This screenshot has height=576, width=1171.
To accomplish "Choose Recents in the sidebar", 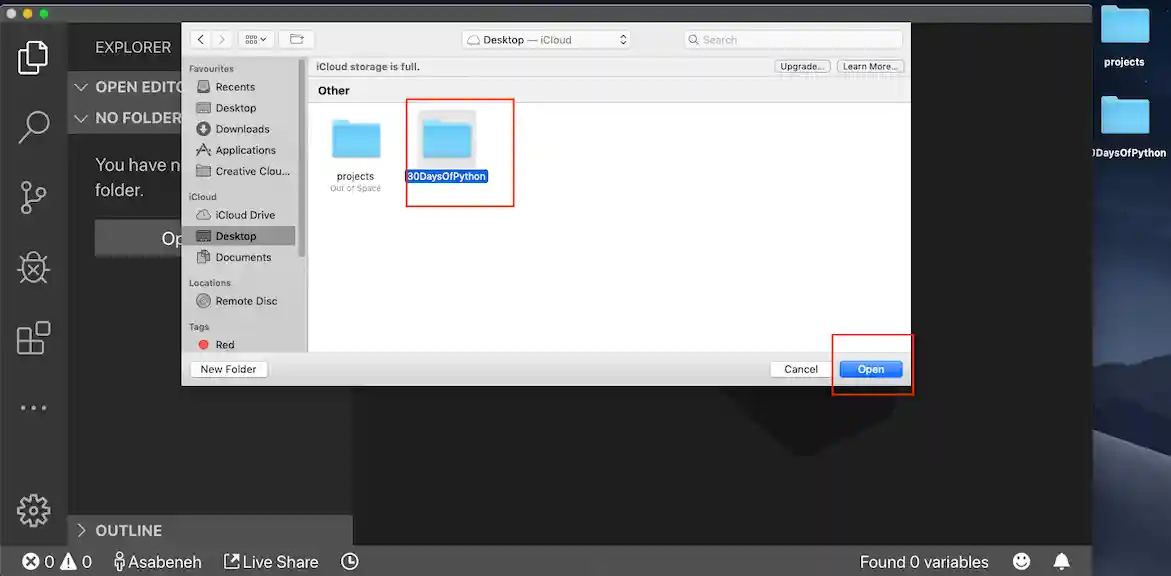I will click(241, 87).
